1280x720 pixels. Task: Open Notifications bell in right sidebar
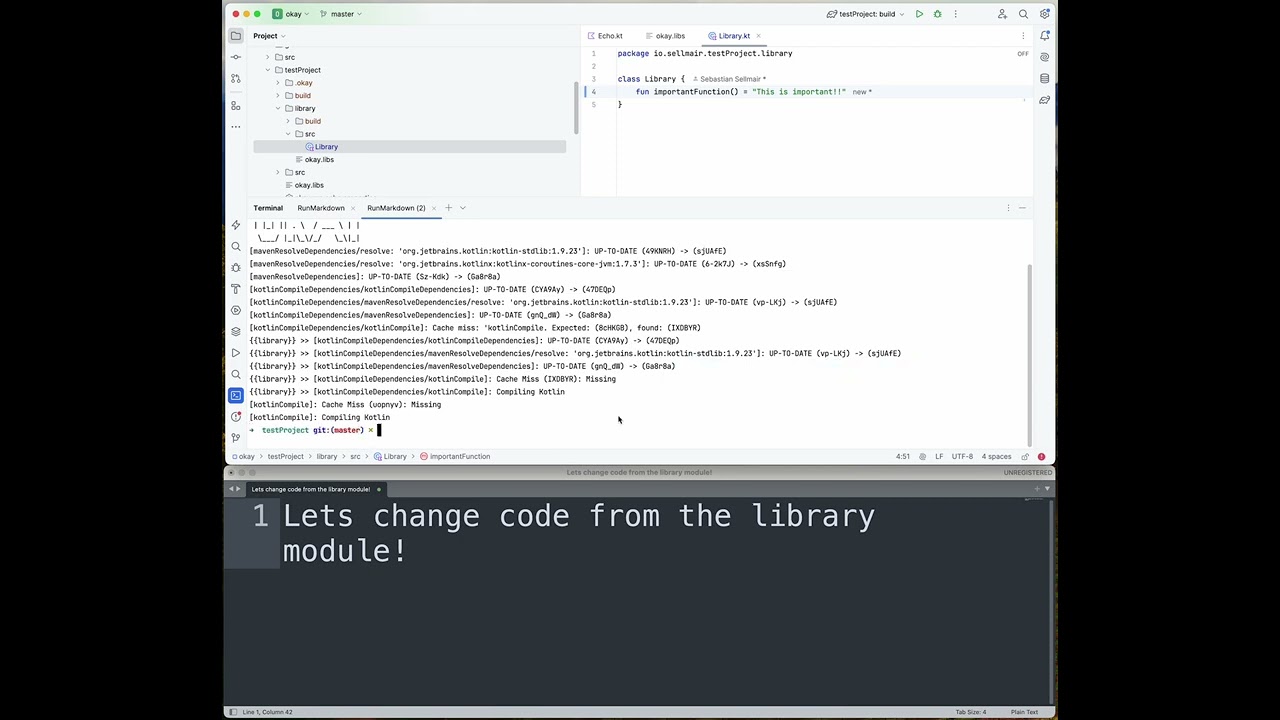click(x=1044, y=36)
